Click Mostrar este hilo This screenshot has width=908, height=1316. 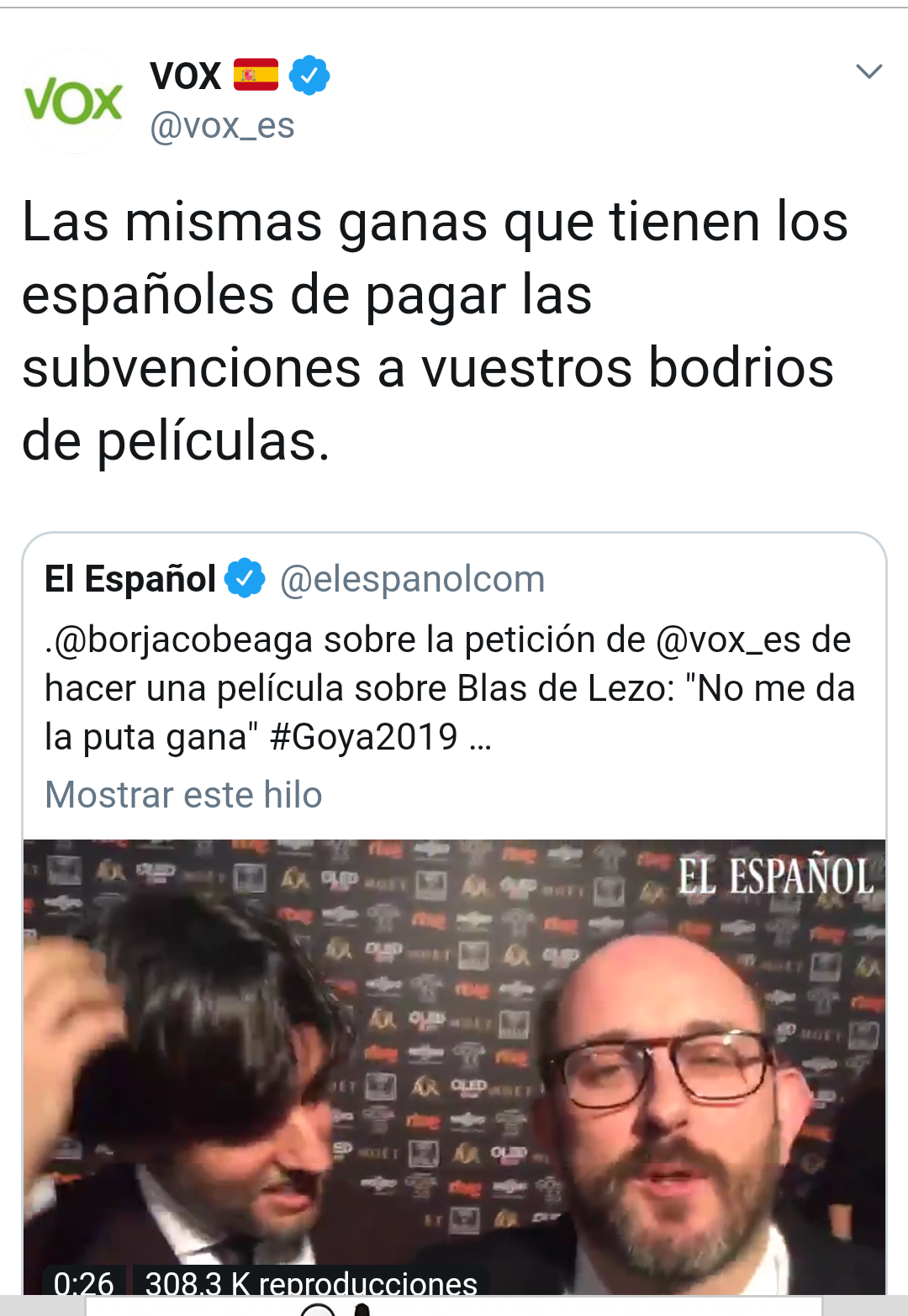183,794
